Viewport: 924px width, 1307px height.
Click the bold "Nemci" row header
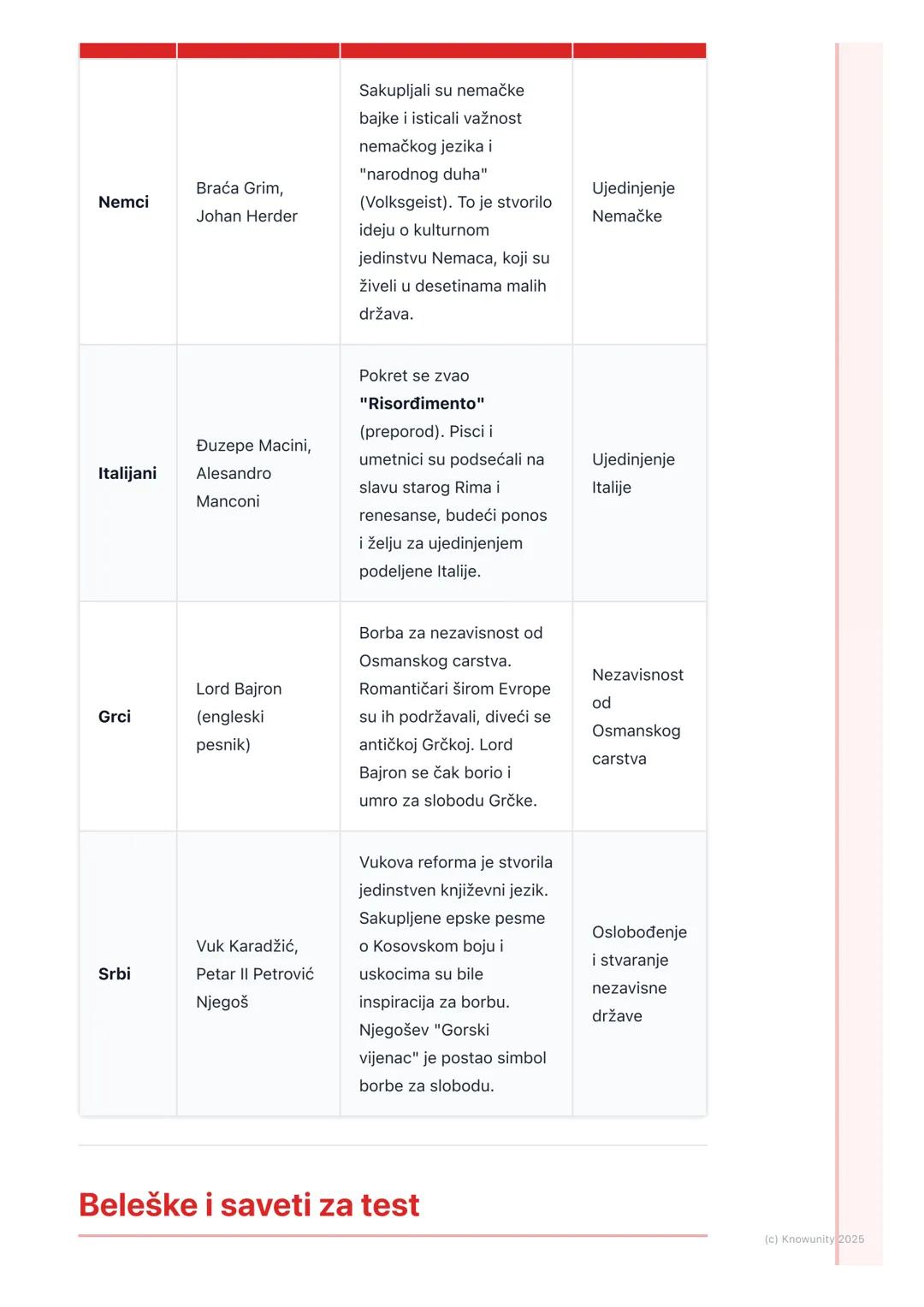point(123,202)
